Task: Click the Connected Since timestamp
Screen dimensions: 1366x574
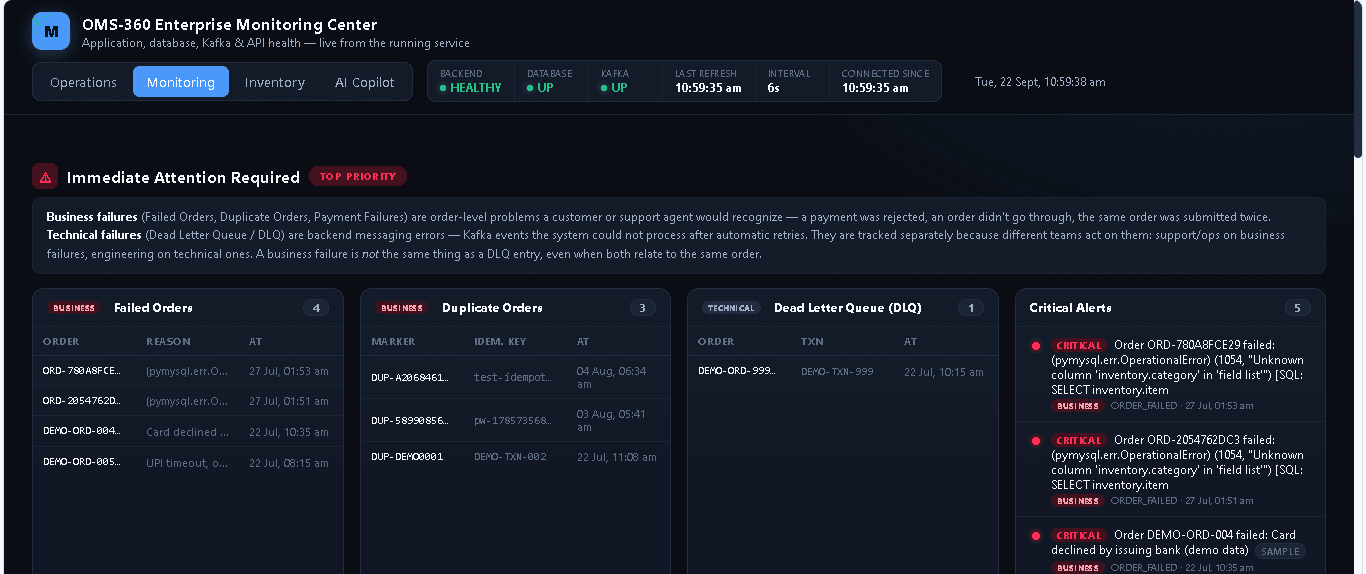Action: 875,88
